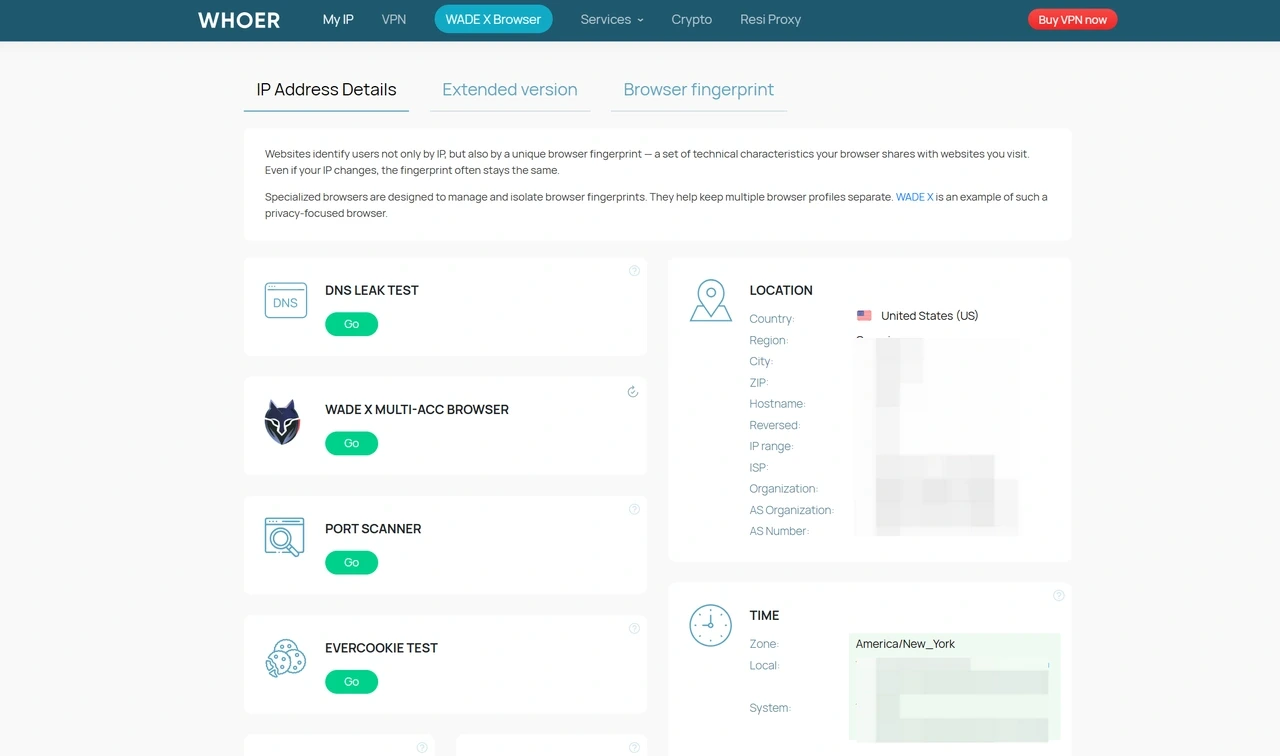
Task: Click the PORT SCANNER heading
Action: (x=373, y=529)
